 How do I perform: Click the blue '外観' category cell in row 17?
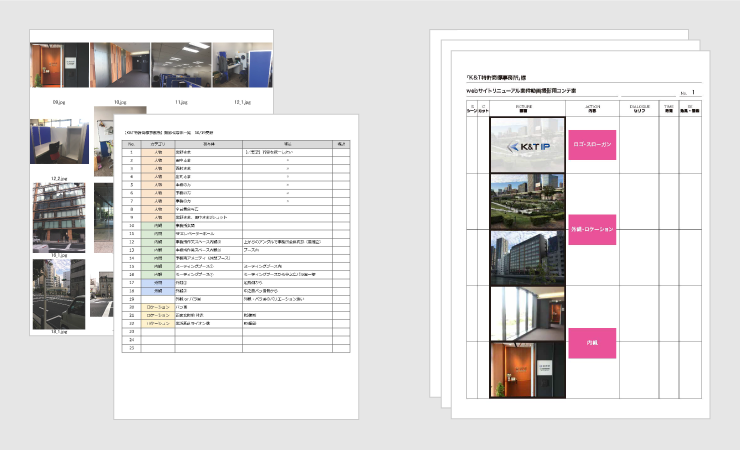pos(158,283)
